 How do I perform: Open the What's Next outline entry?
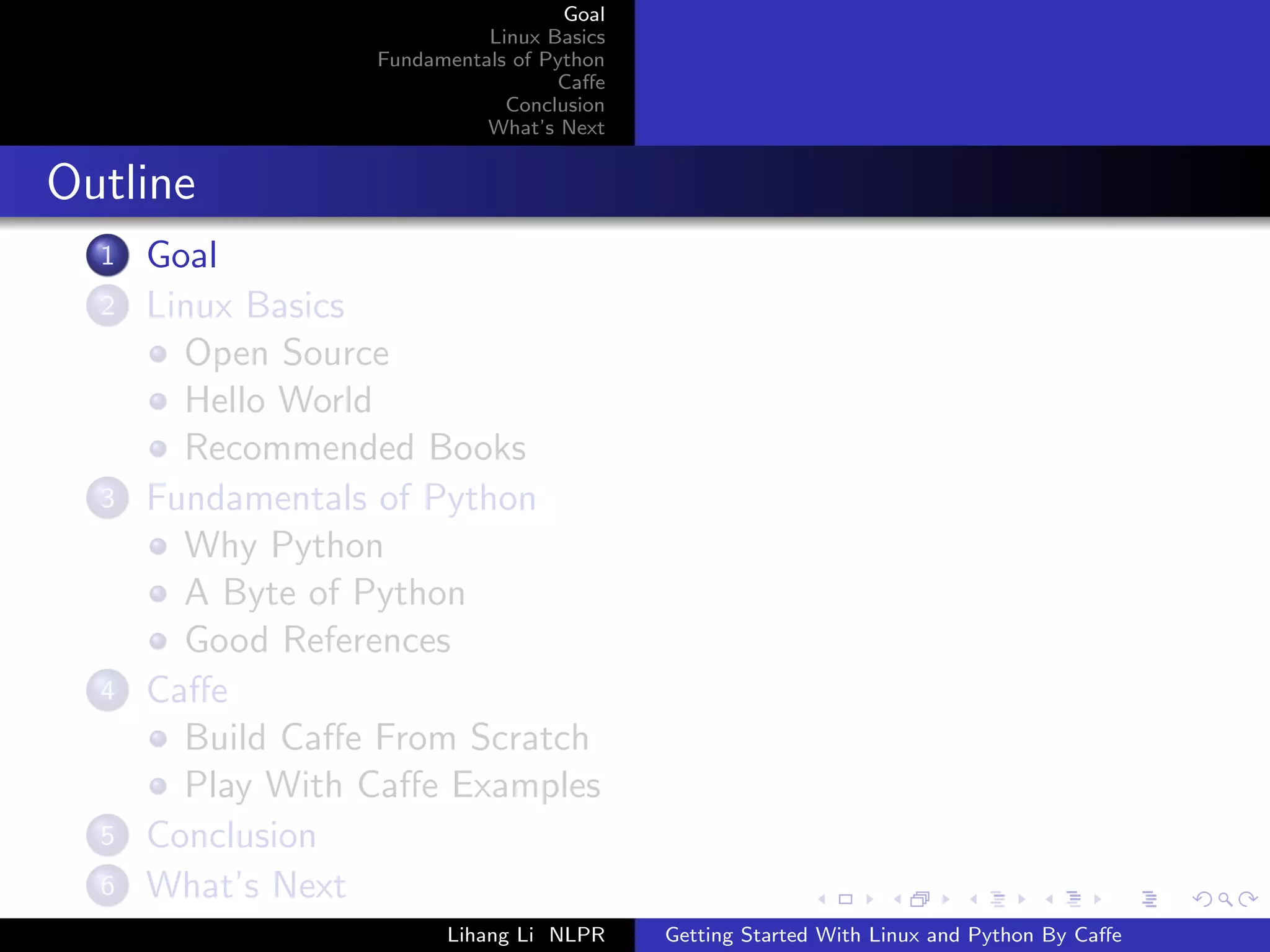[246, 885]
